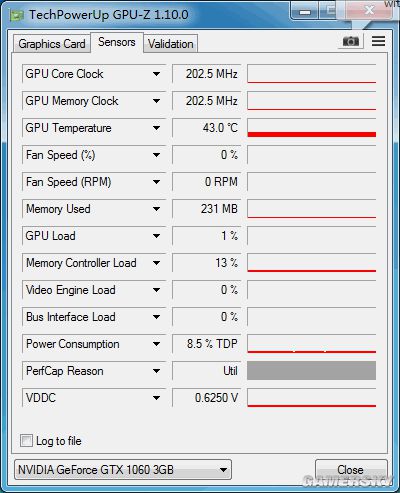Expand the GPU Core Clock dropdown arrow
Image resolution: width=400 pixels, height=493 pixels.
point(156,74)
